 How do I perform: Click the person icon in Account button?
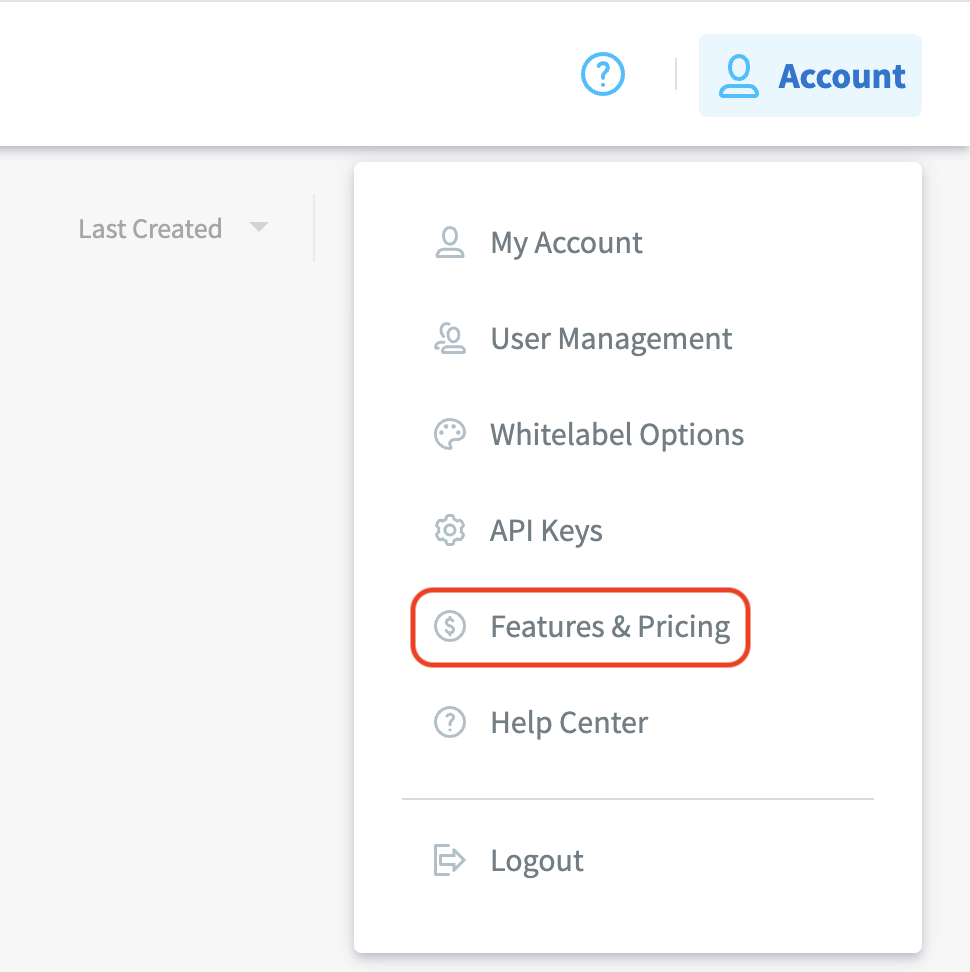(x=739, y=76)
